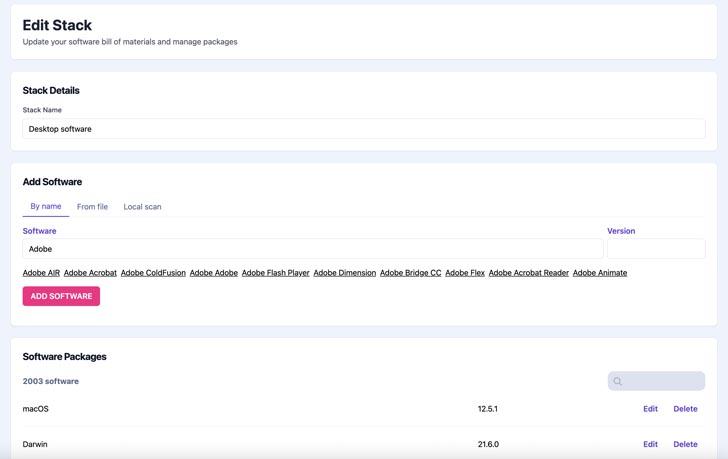The image size is (728, 459).
Task: Open the From file tab
Action: [92, 207]
